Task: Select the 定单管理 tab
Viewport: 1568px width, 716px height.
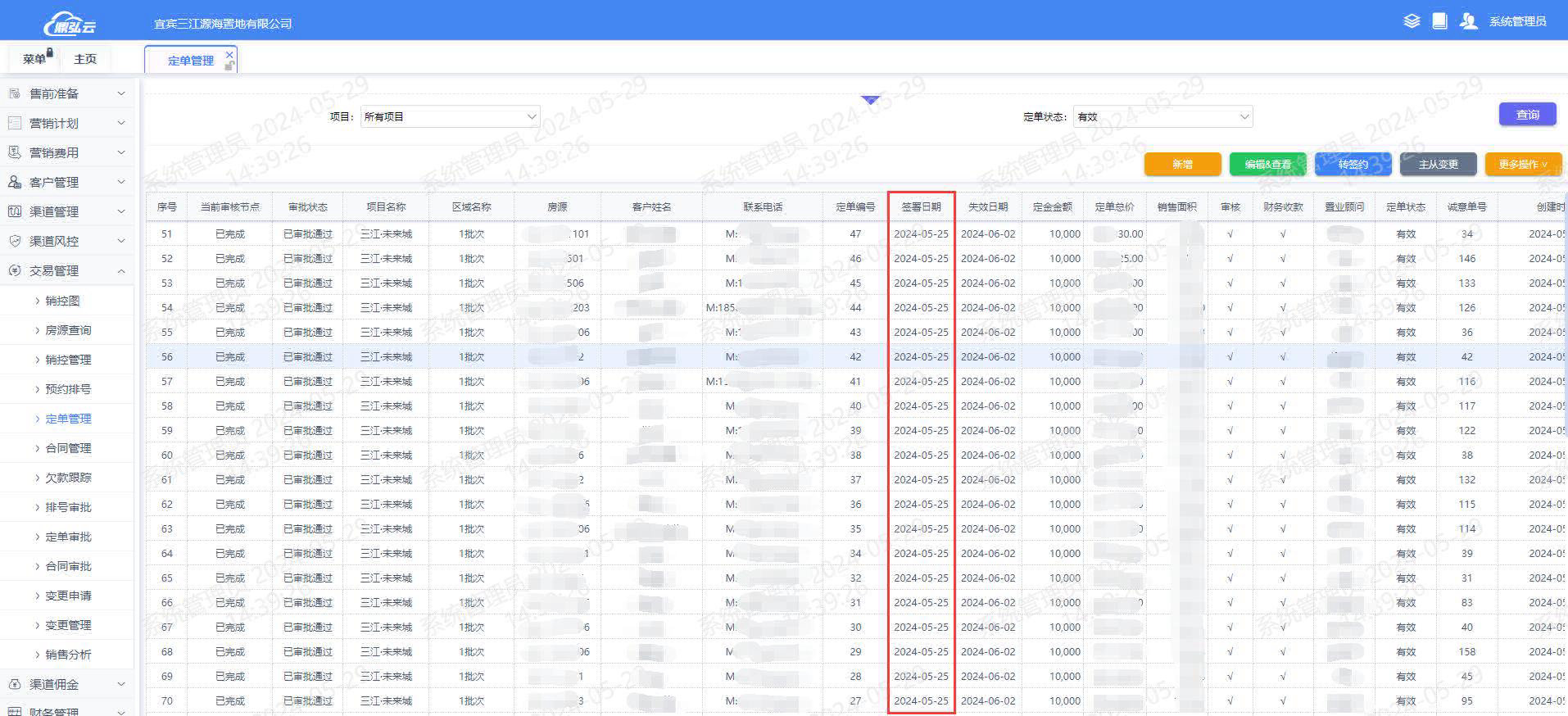Action: [190, 61]
